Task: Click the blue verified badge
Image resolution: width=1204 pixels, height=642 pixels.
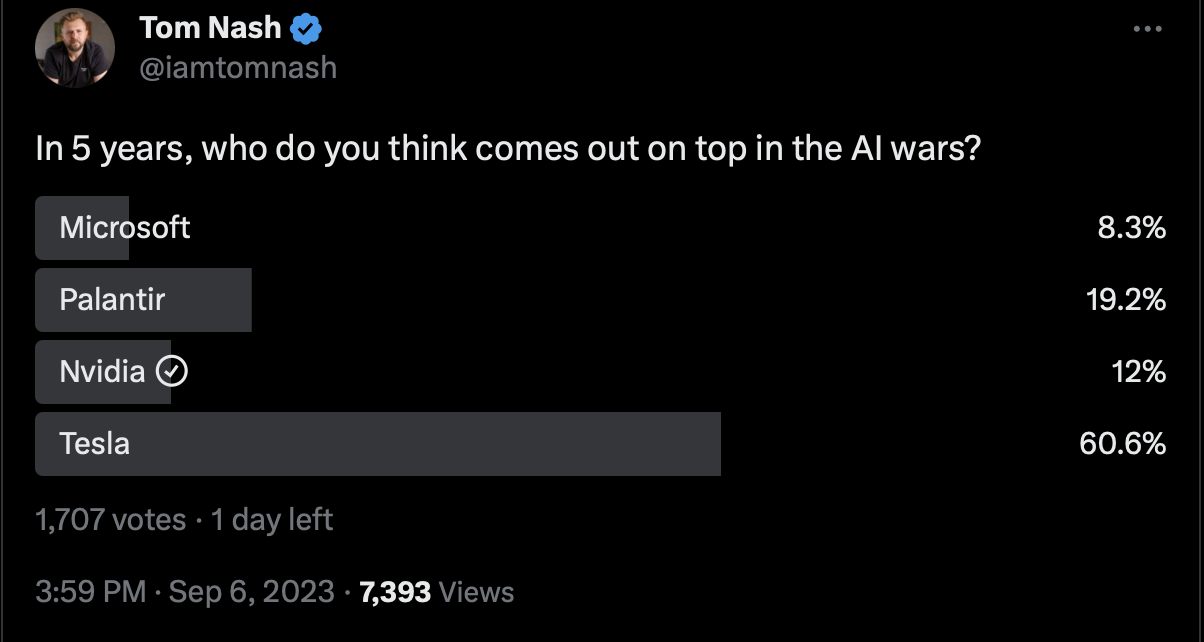Action: point(305,29)
